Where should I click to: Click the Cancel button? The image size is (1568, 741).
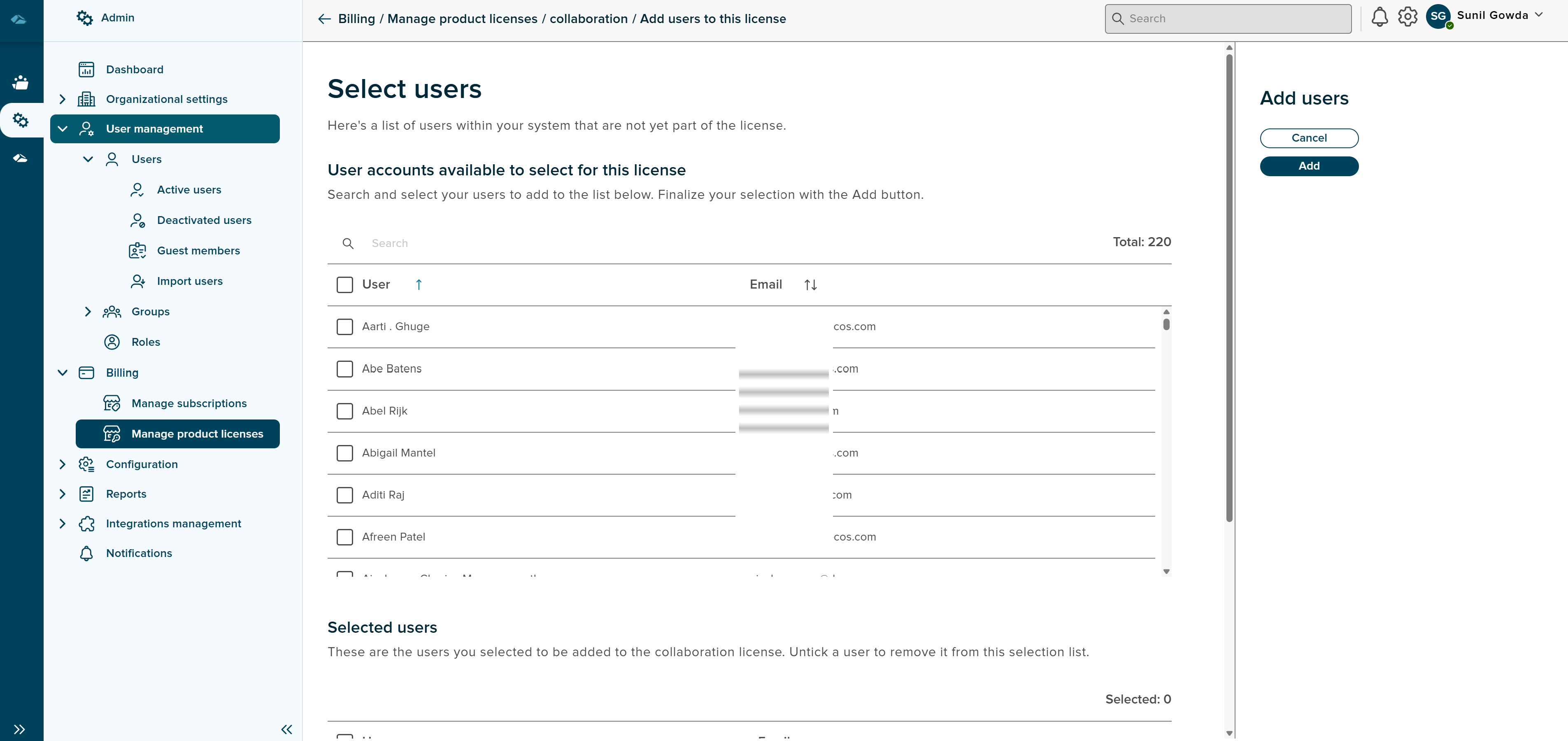1309,138
